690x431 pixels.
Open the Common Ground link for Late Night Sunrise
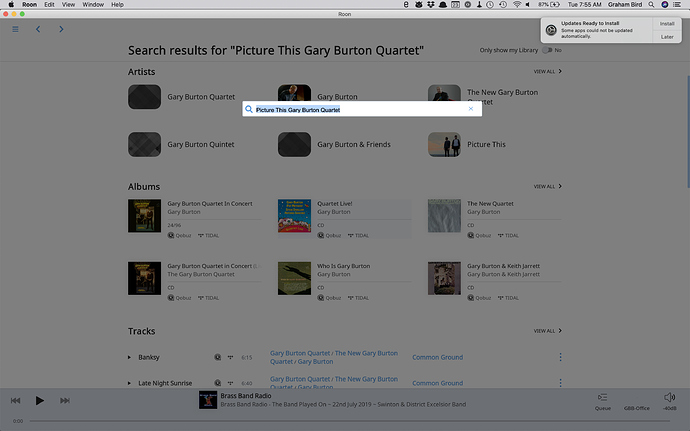coord(437,383)
